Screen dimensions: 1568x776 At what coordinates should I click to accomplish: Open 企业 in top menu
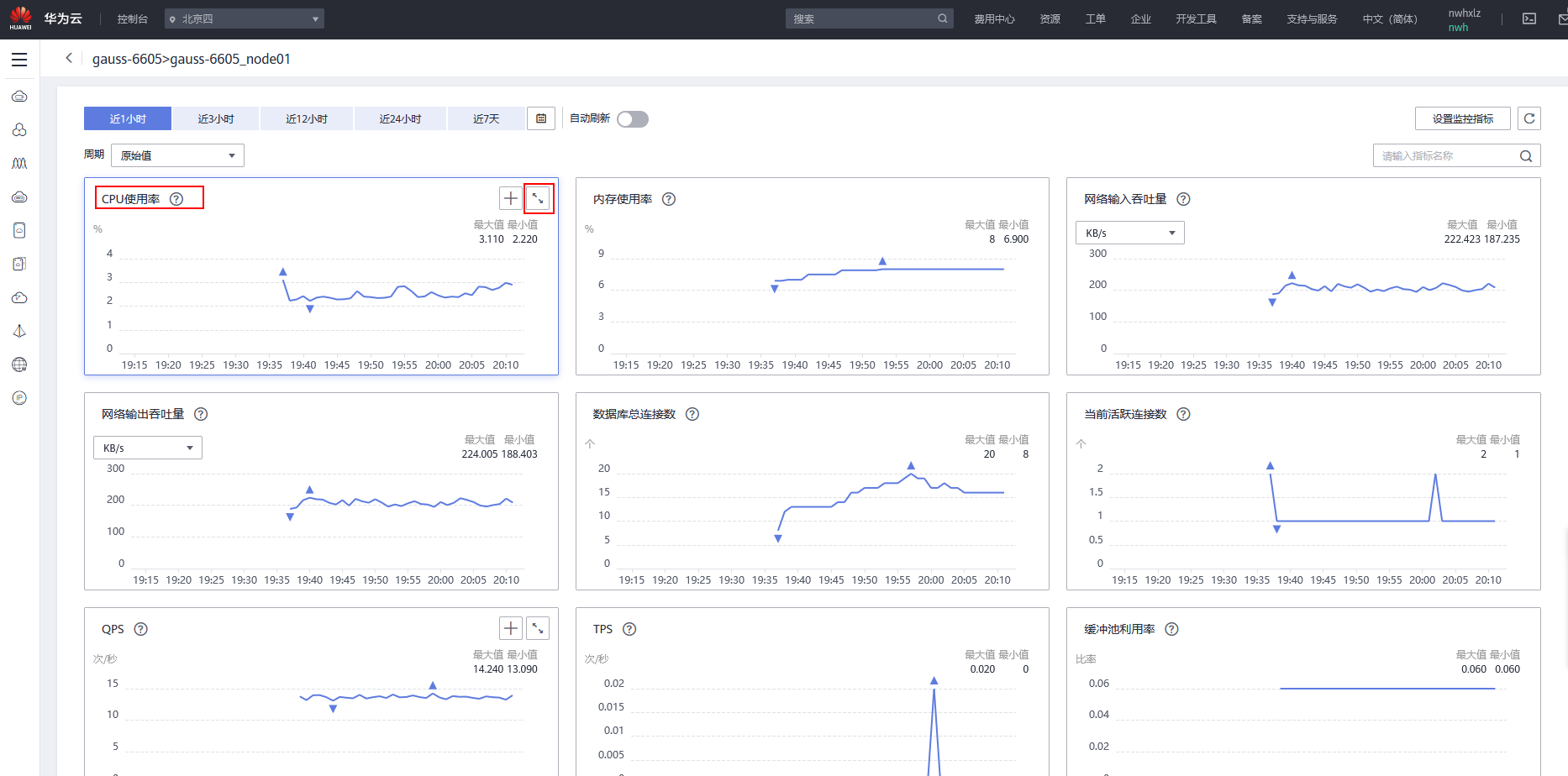[1141, 18]
